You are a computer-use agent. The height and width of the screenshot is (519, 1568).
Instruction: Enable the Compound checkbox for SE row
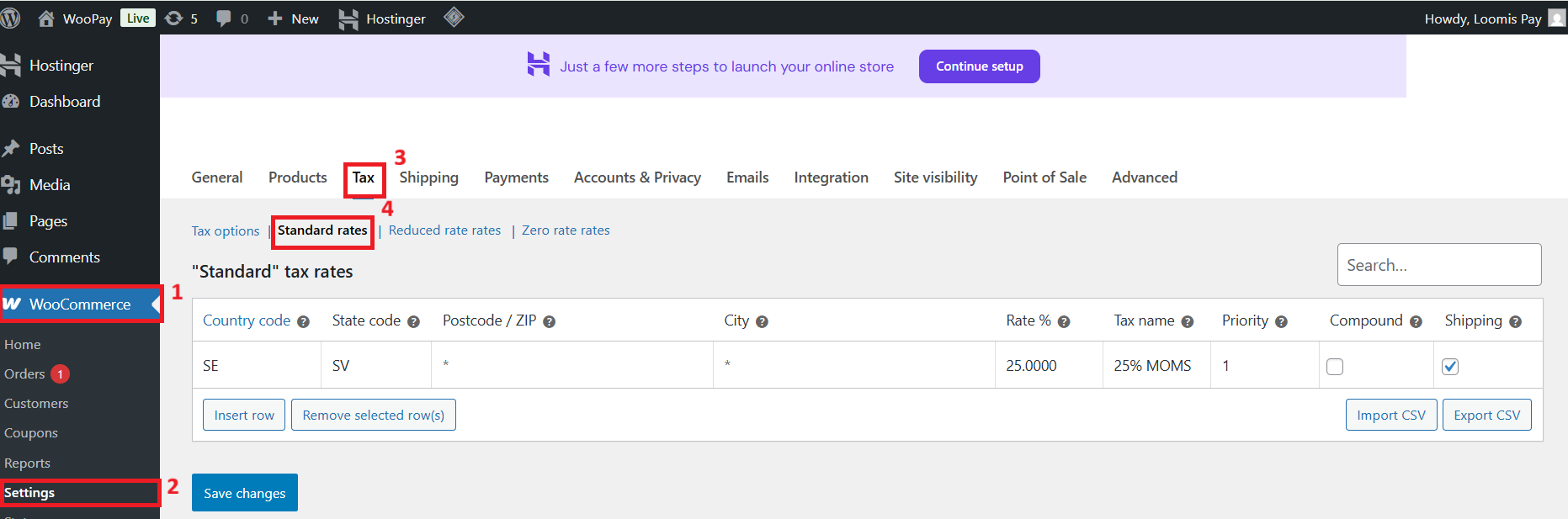[1335, 367]
